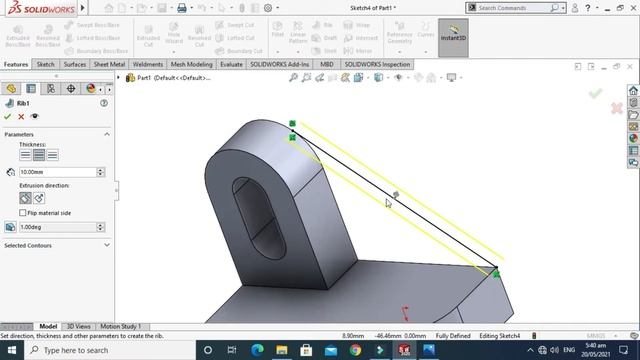This screenshot has height=360, width=640.
Task: Toggle the Rib1 detailed preview eye icon
Action: pos(35,116)
